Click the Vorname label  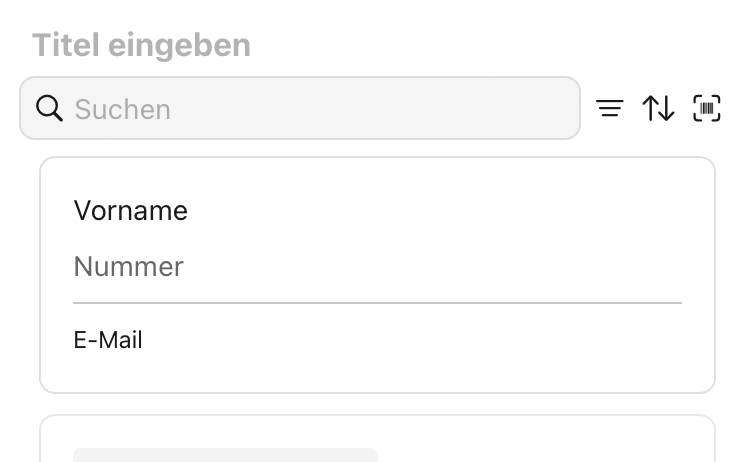131,211
